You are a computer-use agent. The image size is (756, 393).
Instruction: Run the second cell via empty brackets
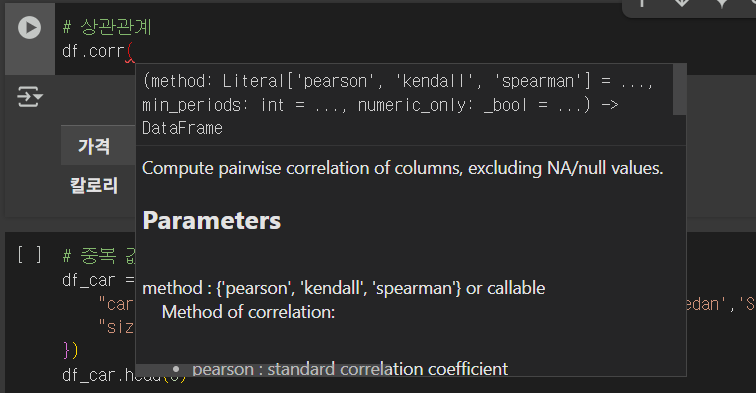(29, 255)
